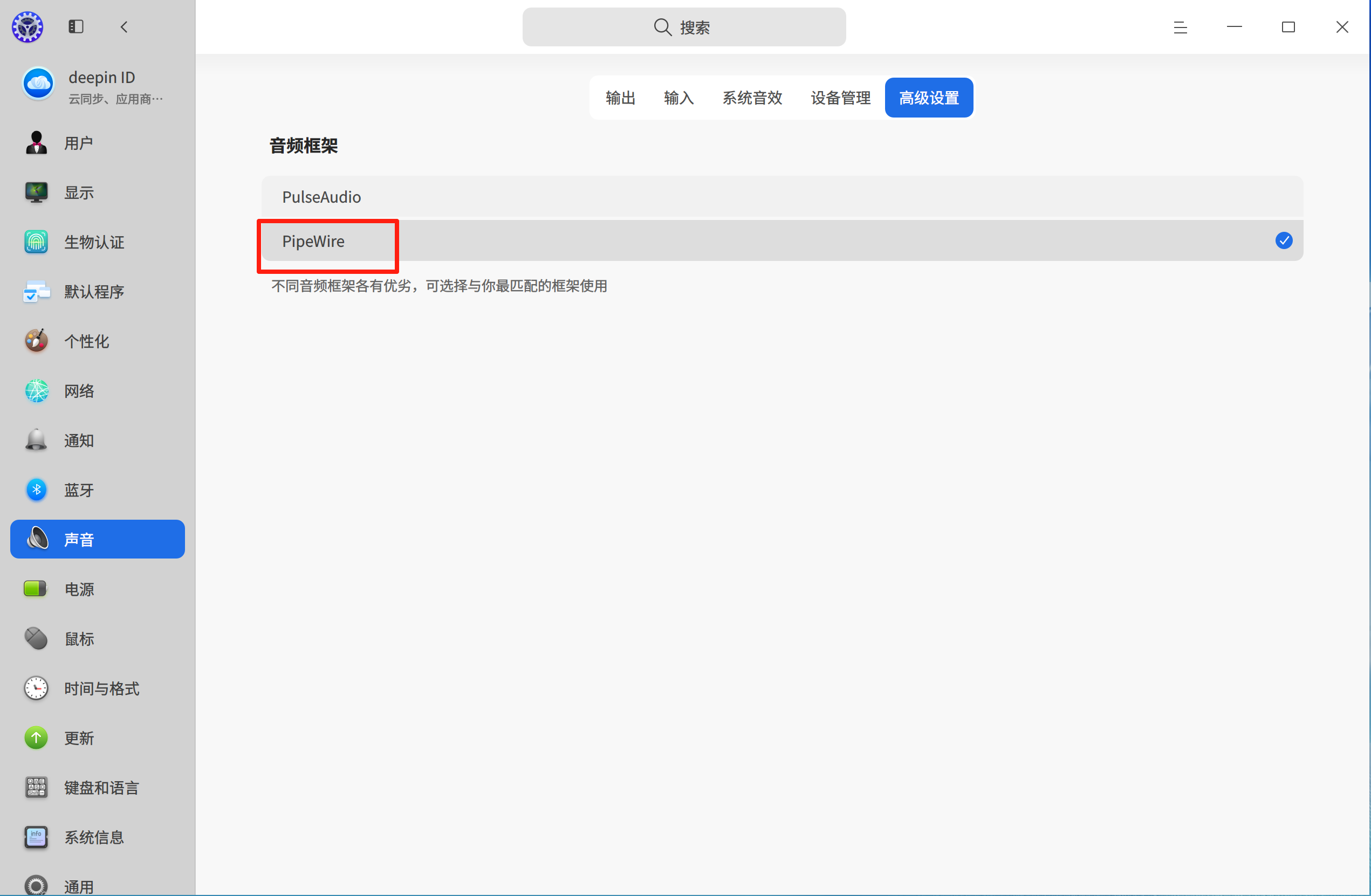Screen dimensions: 1371x896
Task: Go back with the left arrow
Action: pyautogui.click(x=124, y=26)
